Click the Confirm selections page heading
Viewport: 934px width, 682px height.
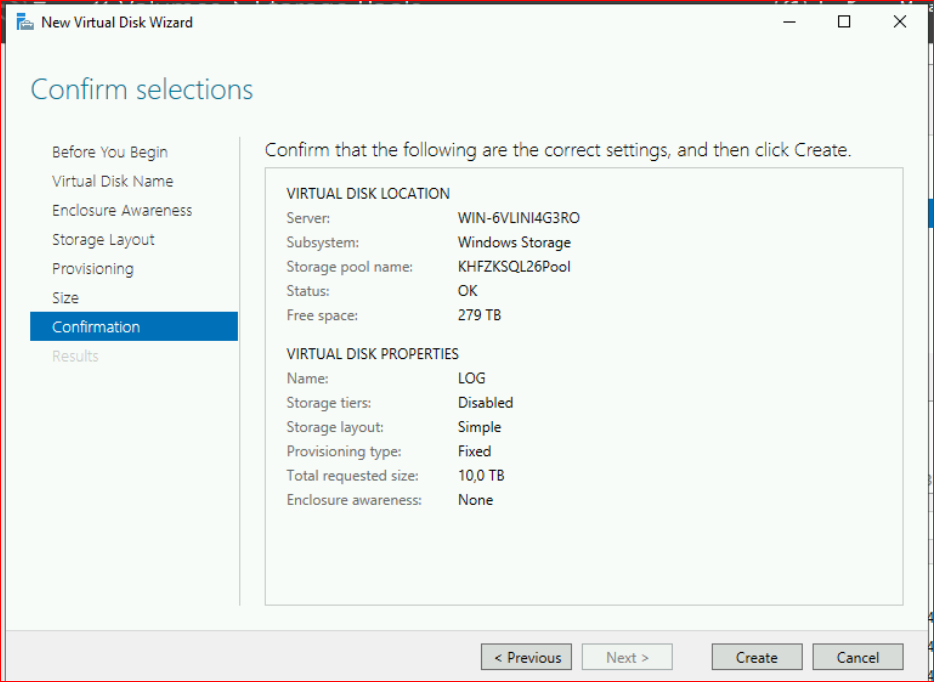[x=142, y=90]
